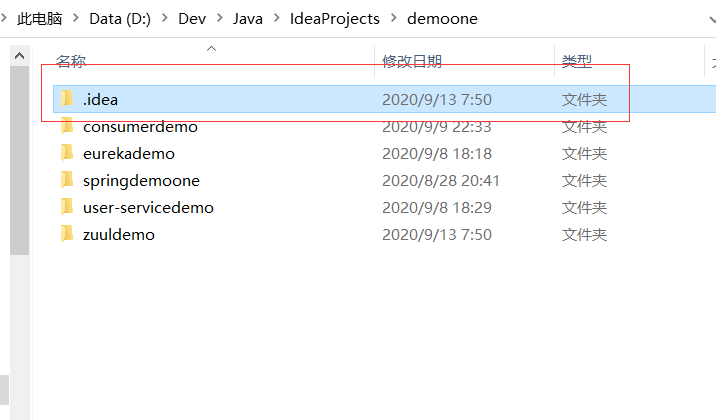Click the zuuldemo folder icon
Screen dimensions: 716x420
coord(67,233)
